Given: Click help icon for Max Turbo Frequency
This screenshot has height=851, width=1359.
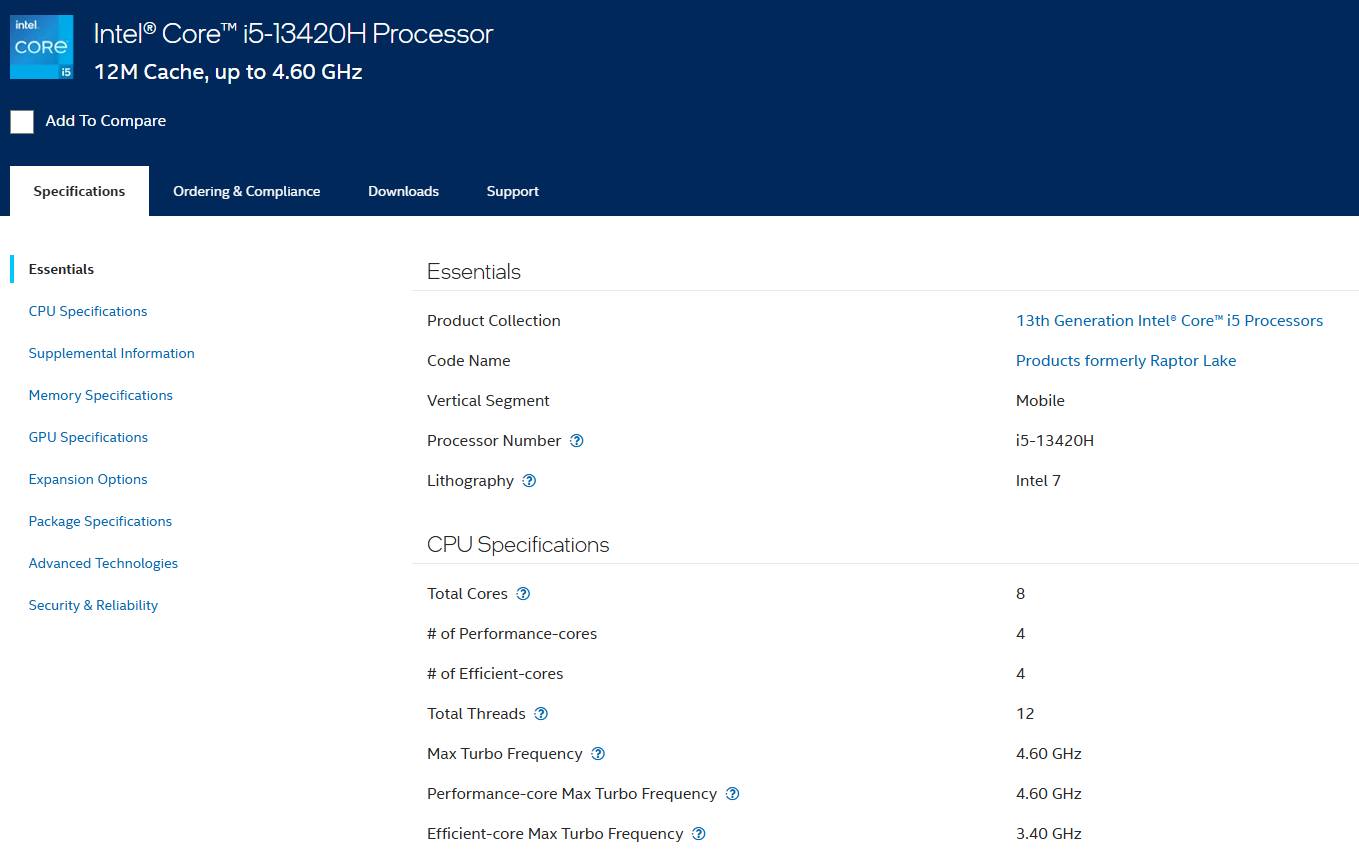Looking at the screenshot, I should tap(598, 754).
